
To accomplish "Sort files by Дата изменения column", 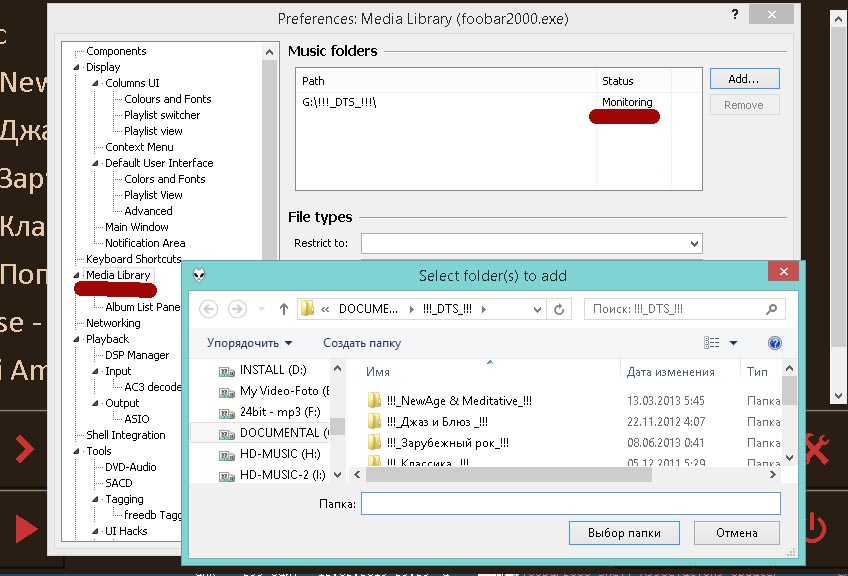I will [x=680, y=372].
